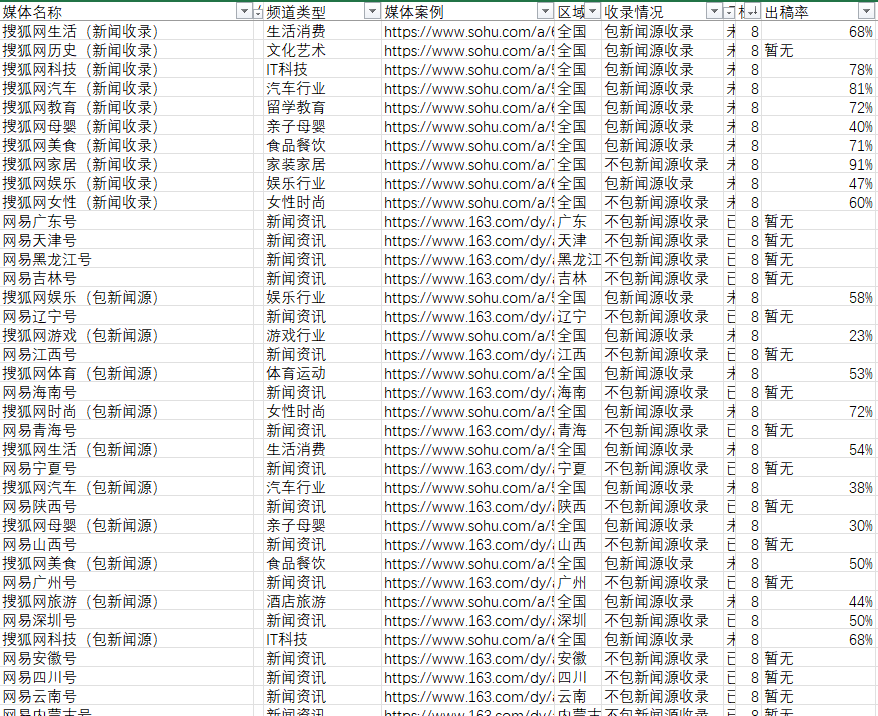
Task: Expand the 收录情况 filter dropdown
Action: (x=714, y=11)
